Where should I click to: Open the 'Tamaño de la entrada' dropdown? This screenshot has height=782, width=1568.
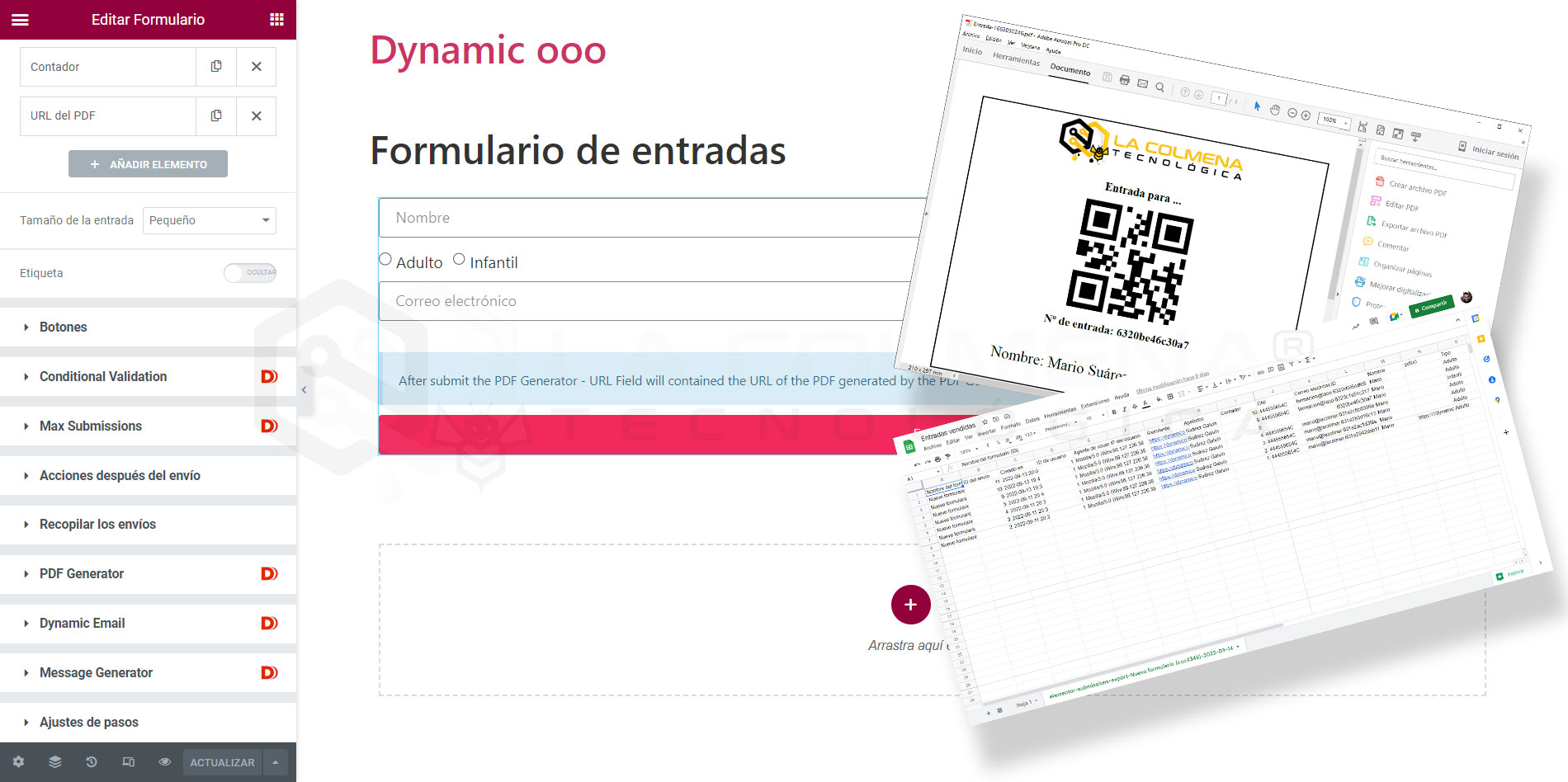(x=209, y=220)
